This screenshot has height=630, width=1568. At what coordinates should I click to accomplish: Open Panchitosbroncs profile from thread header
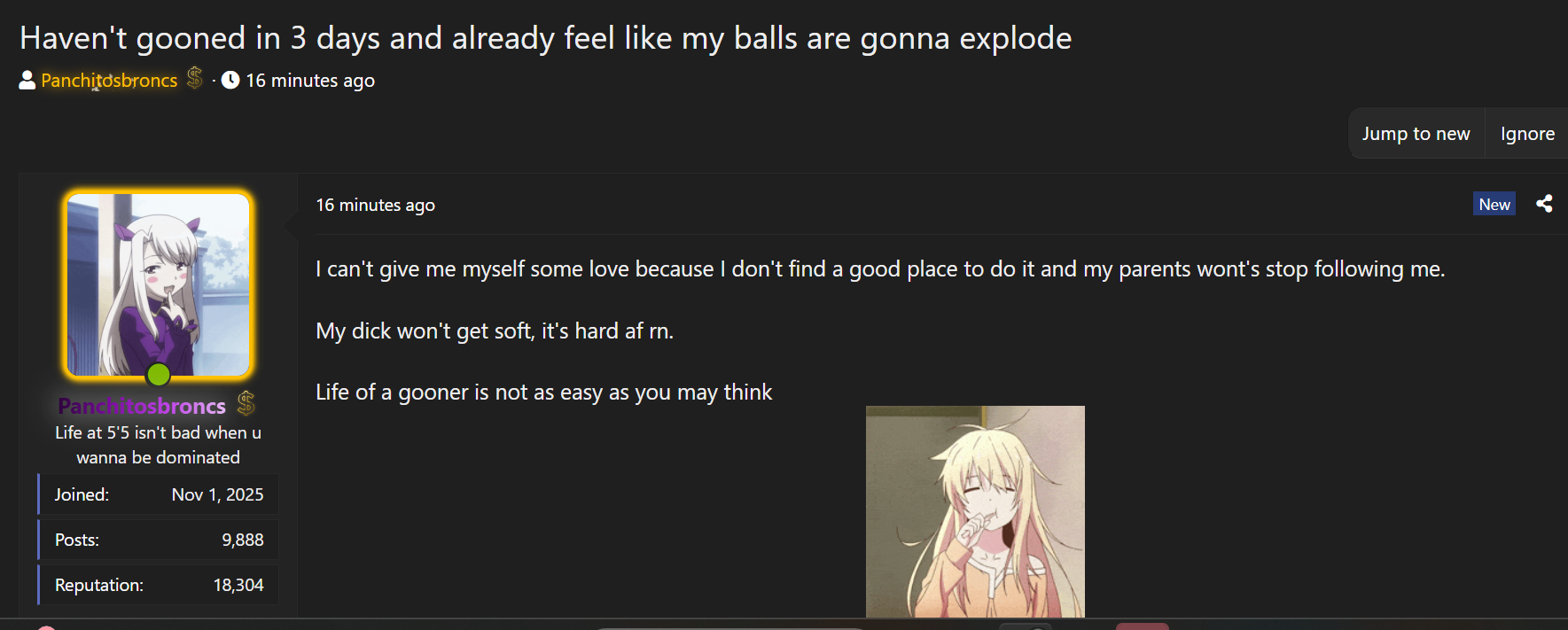109,81
